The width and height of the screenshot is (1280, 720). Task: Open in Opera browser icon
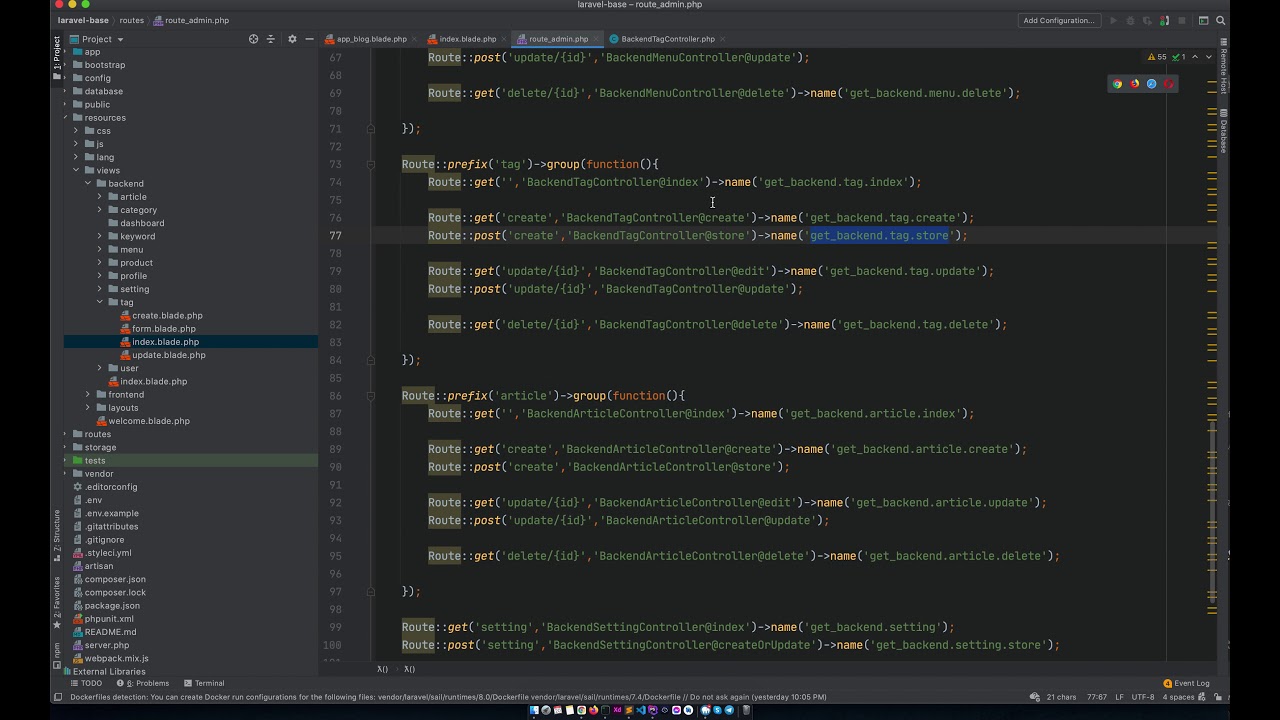point(1168,84)
